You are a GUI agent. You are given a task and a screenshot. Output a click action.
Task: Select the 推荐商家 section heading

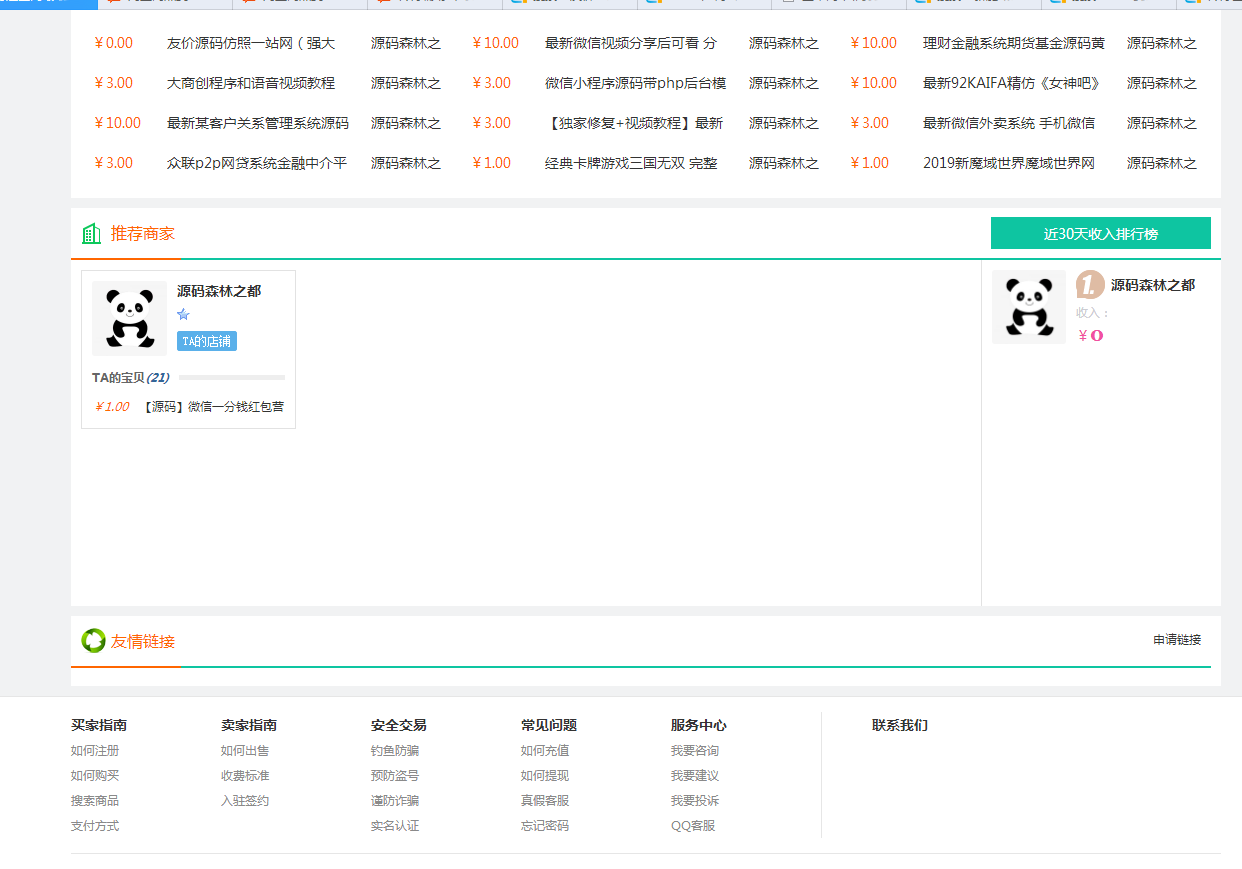[142, 234]
